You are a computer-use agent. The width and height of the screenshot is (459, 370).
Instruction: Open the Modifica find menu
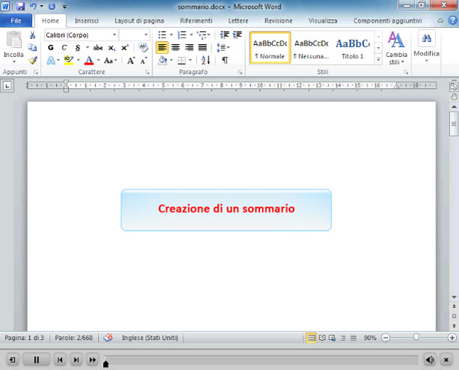click(x=426, y=47)
